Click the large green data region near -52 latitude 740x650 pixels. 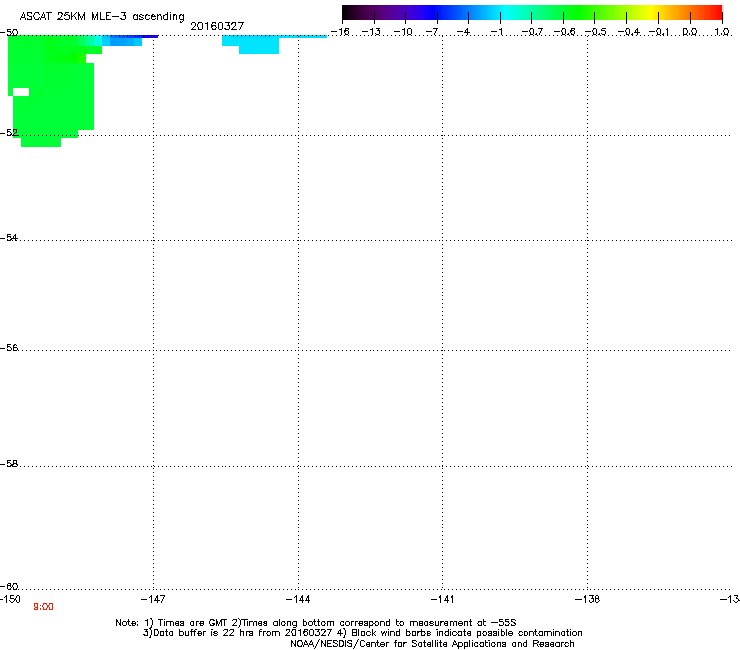pos(52,94)
